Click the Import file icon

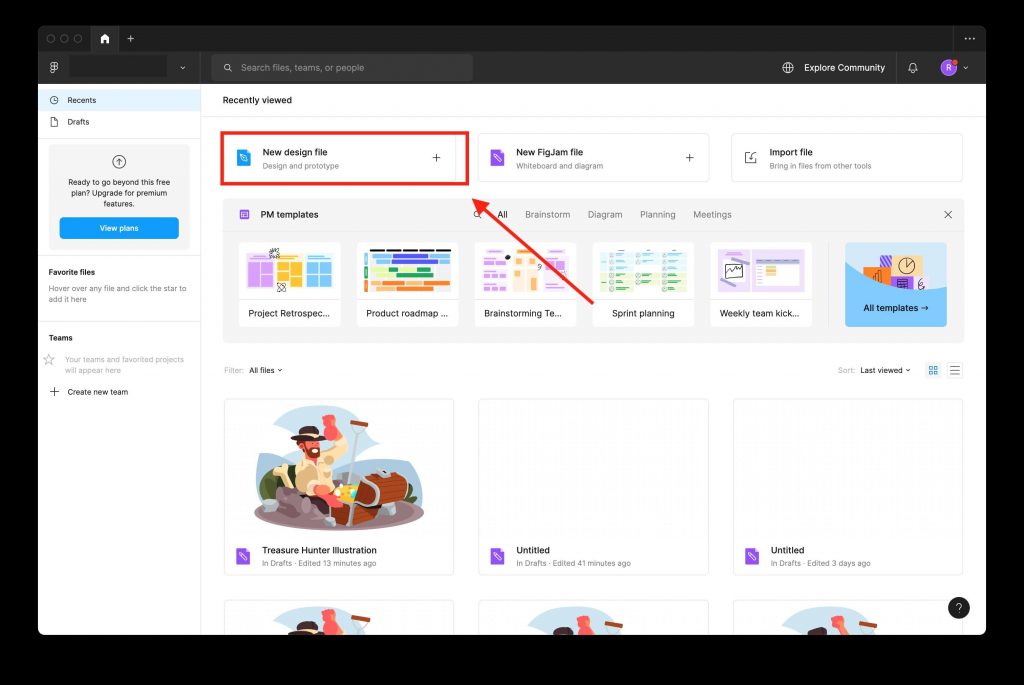(x=750, y=157)
